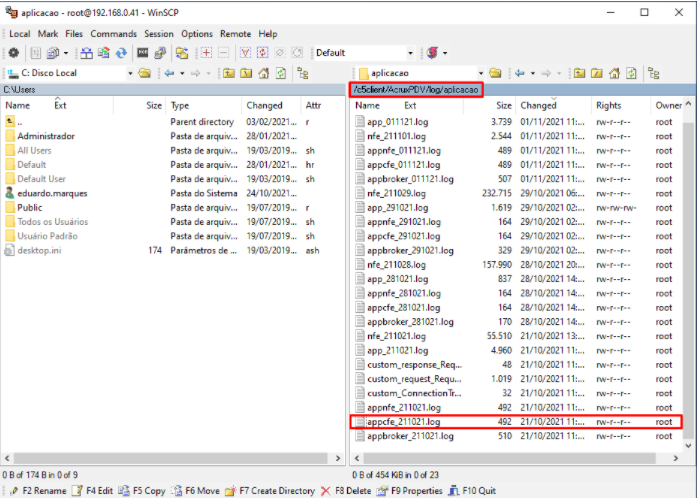Viewport: 699px width, 498px height.
Task: Expand local back history dropdown arrow
Action: (182, 74)
